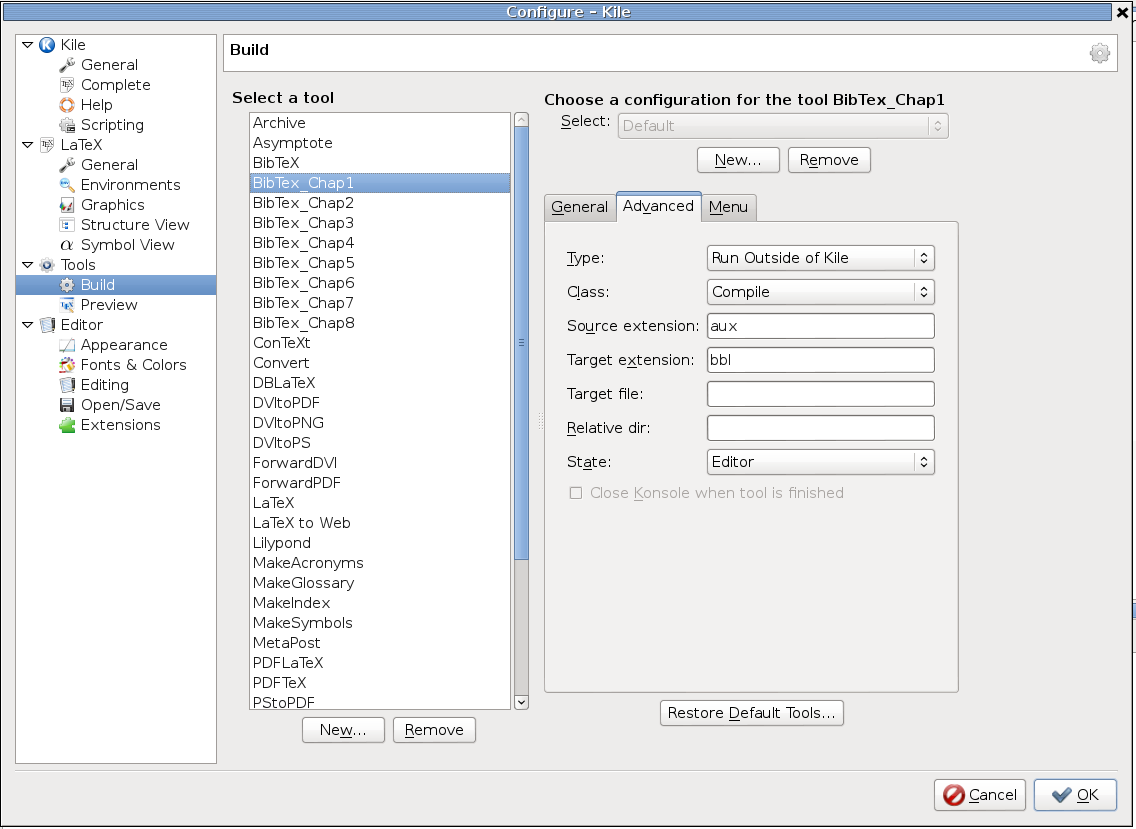Click the Complete entry's icon
The width and height of the screenshot is (1136, 829).
(x=67, y=85)
